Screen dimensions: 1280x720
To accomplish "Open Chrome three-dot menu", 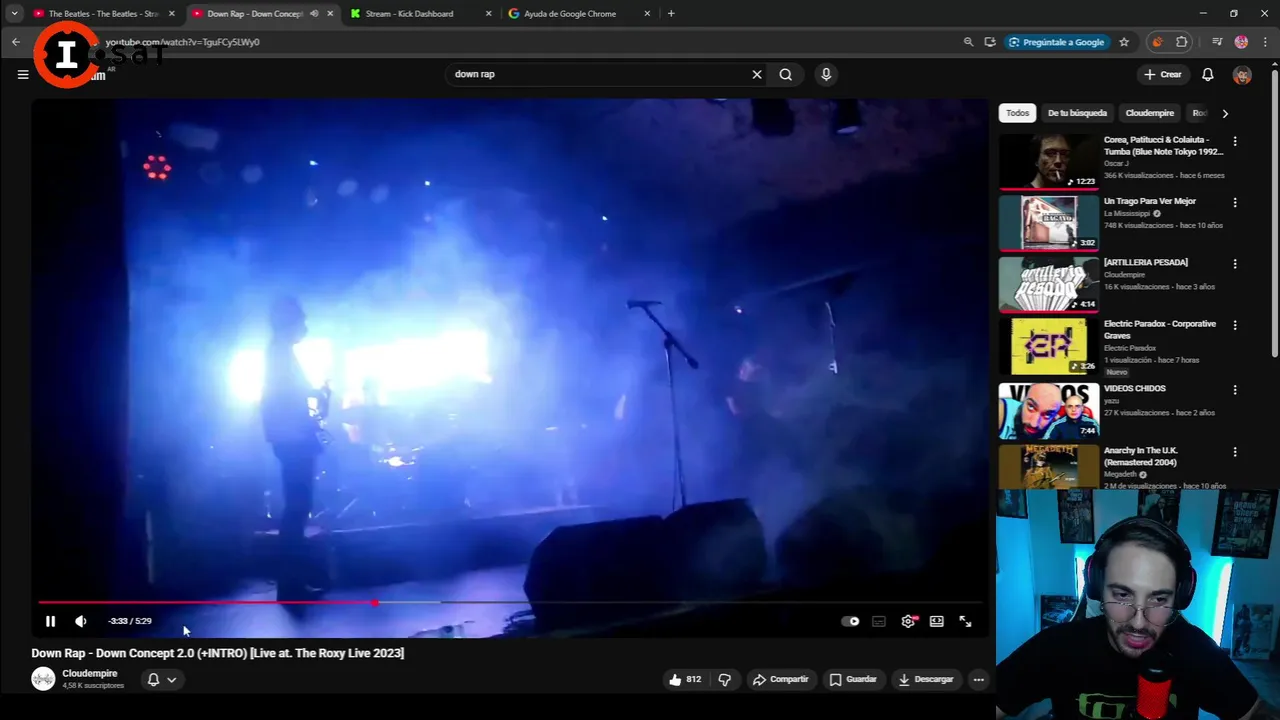I will pyautogui.click(x=1265, y=42).
